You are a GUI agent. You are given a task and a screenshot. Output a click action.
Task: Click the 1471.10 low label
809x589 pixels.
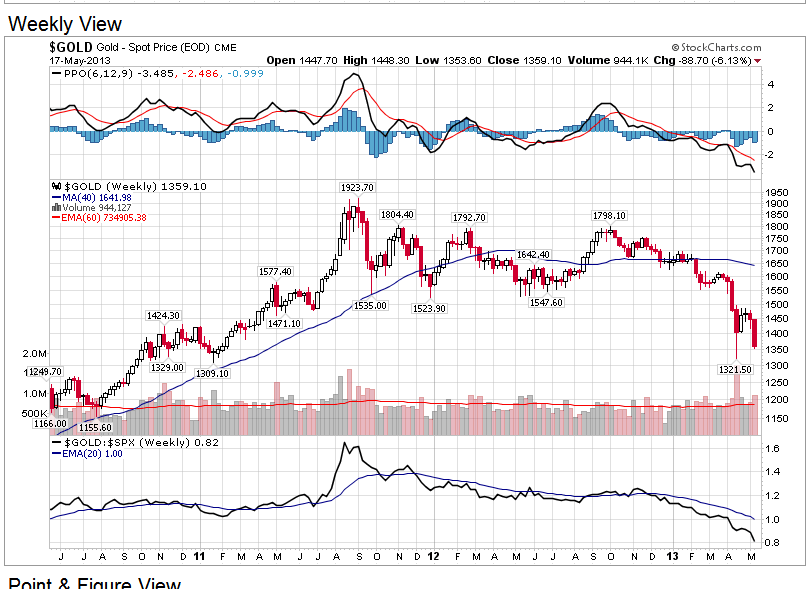click(284, 323)
